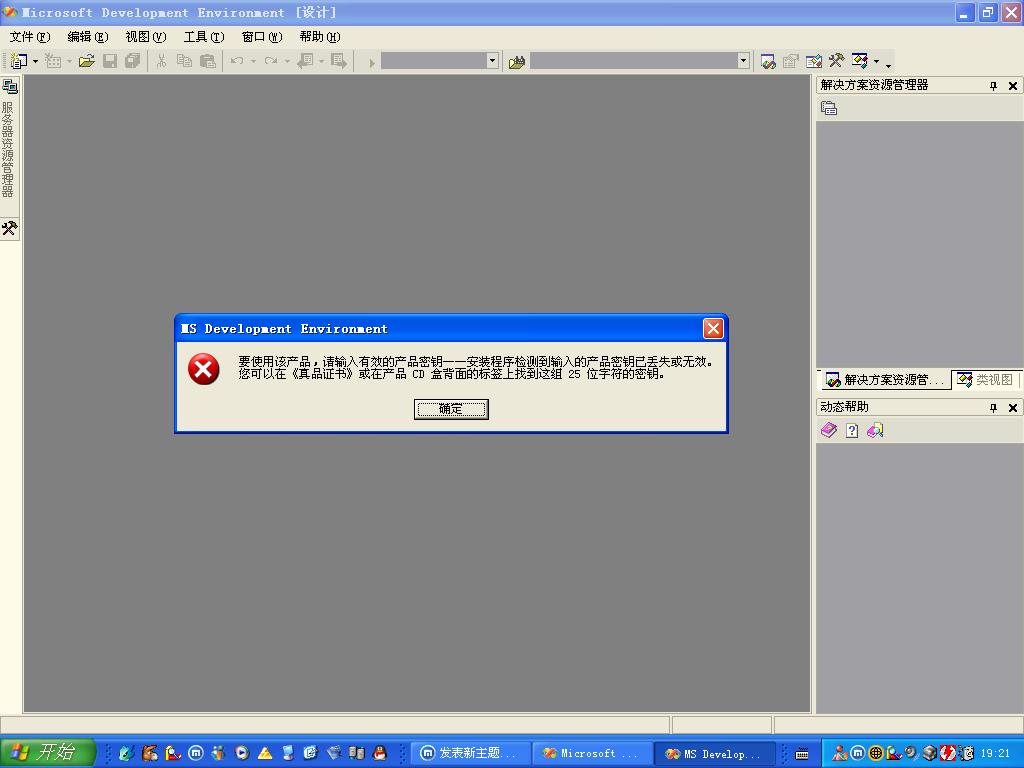
Task: Switch to the 解决方案资源管... tab
Action: coord(884,379)
